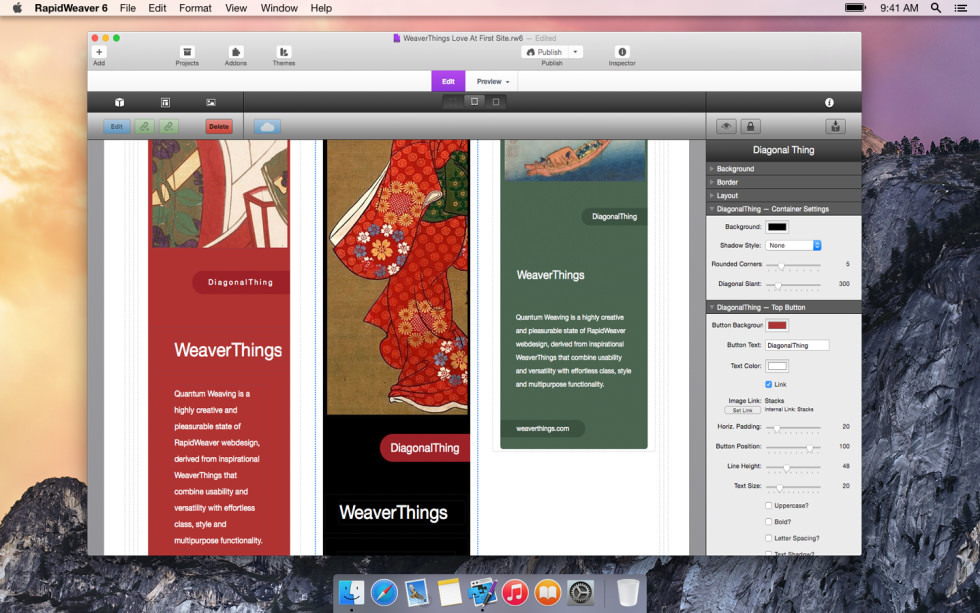Open iTunes from the dock
This screenshot has height=613, width=980.
point(515,592)
